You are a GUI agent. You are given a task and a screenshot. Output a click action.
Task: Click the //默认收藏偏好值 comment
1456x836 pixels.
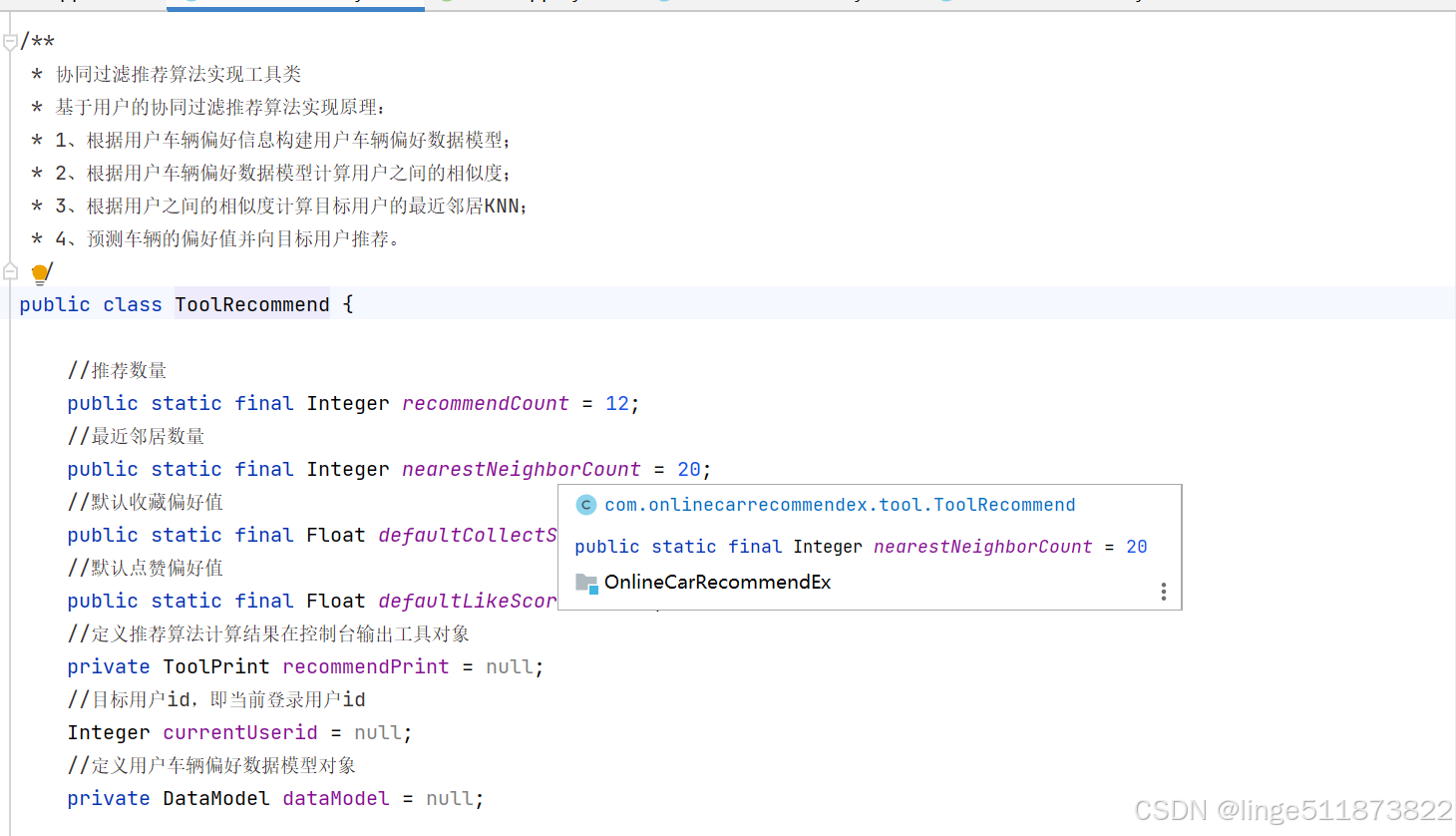pyautogui.click(x=146, y=502)
